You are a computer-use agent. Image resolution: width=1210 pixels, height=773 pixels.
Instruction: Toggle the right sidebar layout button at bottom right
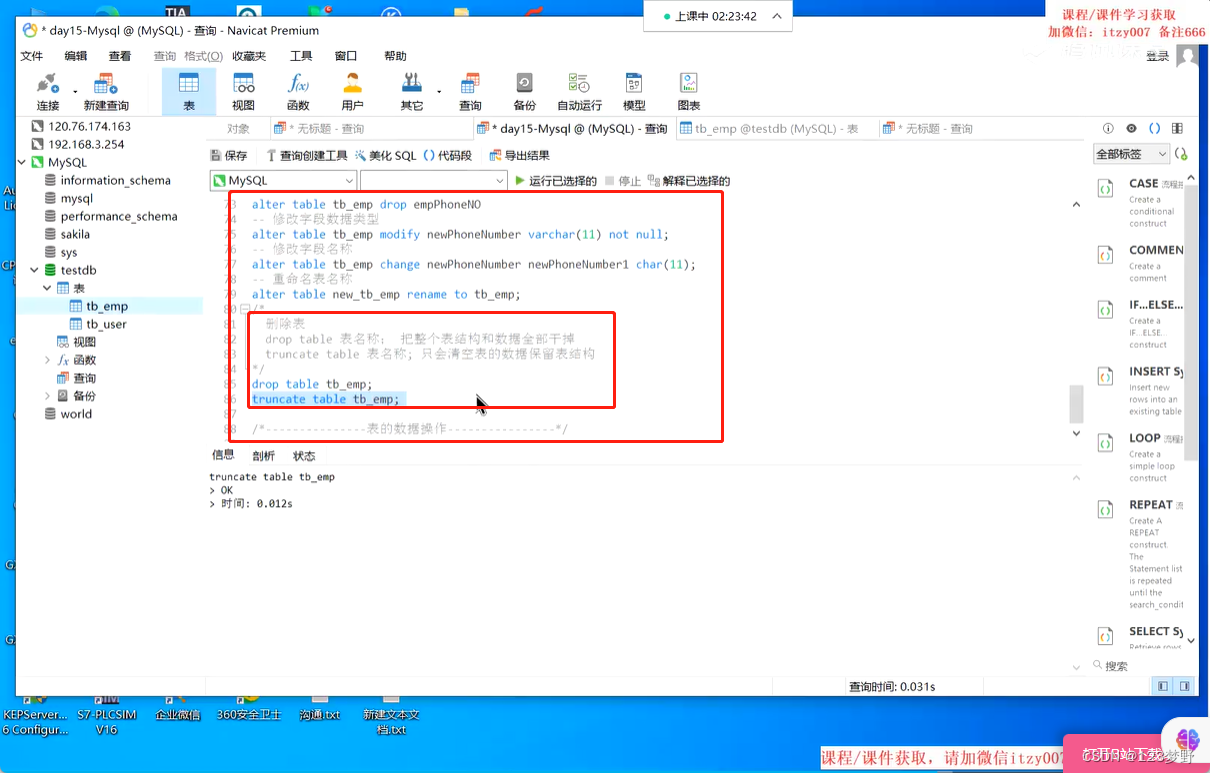[x=1185, y=686]
